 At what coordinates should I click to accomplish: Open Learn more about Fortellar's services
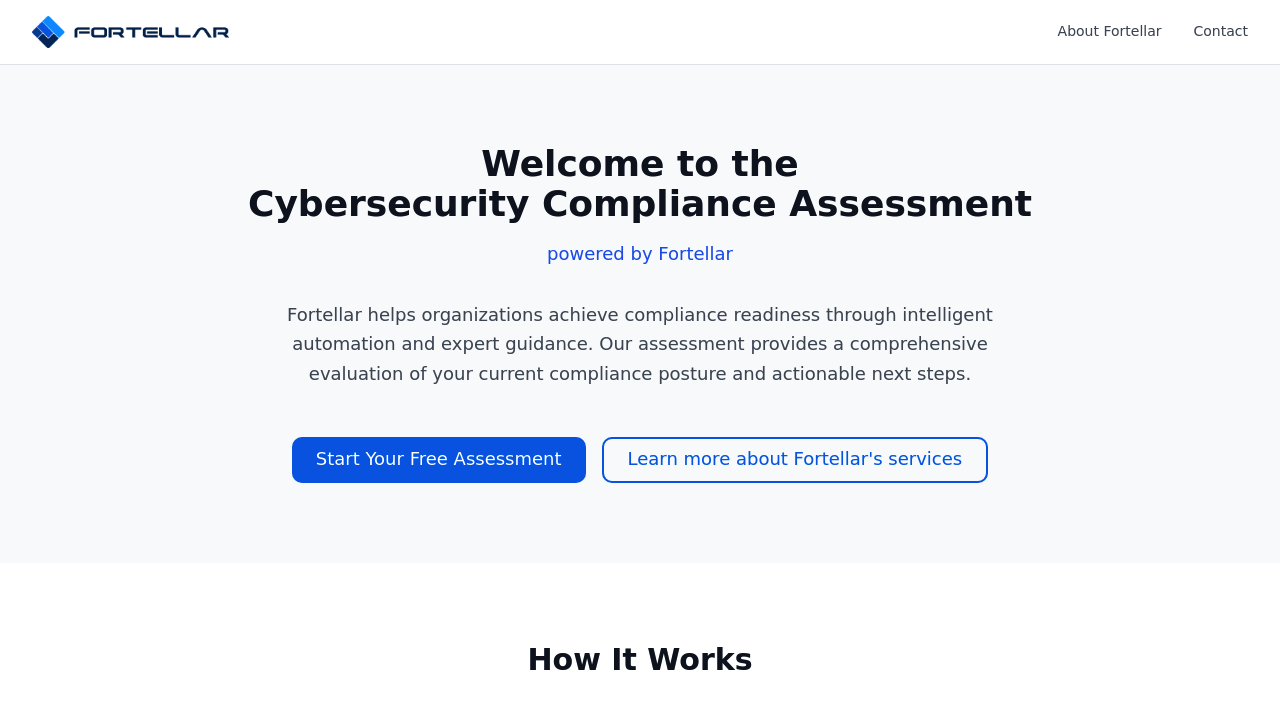tap(794, 460)
